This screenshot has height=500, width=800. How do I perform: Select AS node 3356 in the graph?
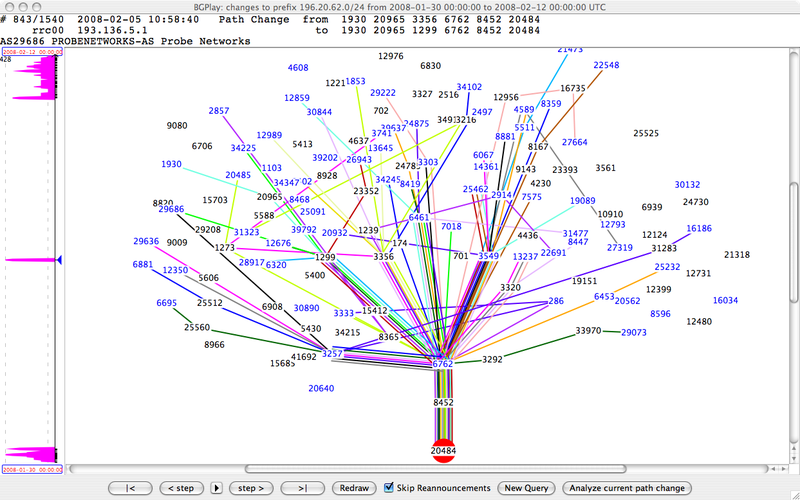pyautogui.click(x=383, y=257)
